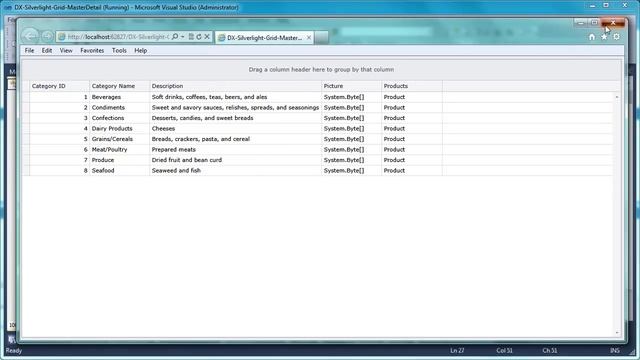Click the 'Sweet and savory sauces' description
Image resolution: width=640 pixels, height=360 pixels.
pyautogui.click(x=236, y=108)
